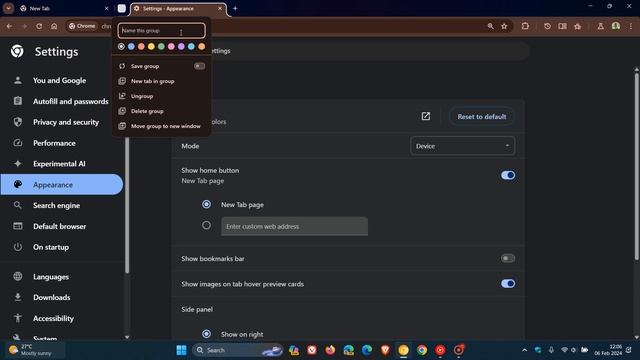This screenshot has width=640, height=360.
Task: Open the history clock icon in toolbar
Action: click(x=547, y=26)
